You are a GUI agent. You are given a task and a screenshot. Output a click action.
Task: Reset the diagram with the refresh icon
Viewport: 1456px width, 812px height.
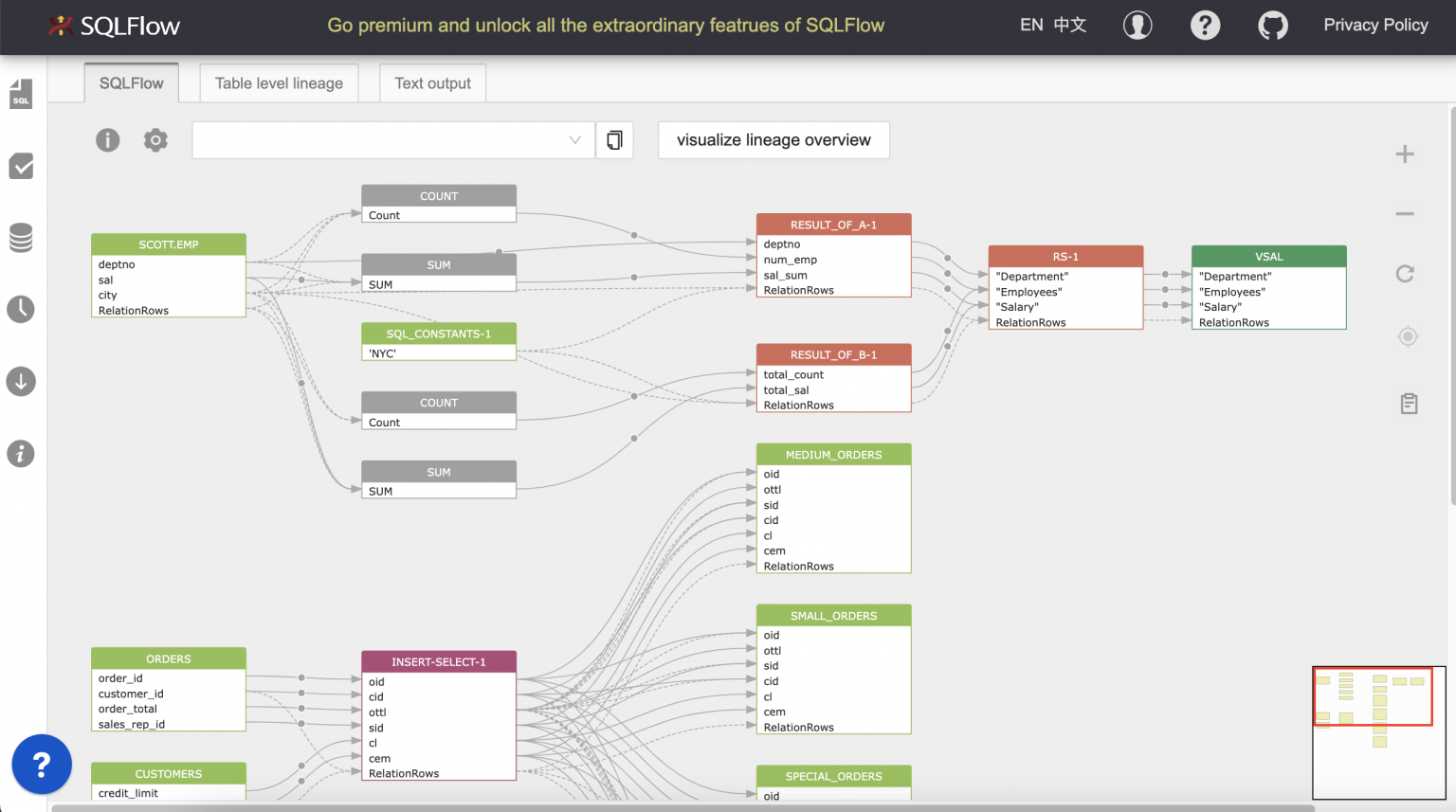tap(1405, 274)
